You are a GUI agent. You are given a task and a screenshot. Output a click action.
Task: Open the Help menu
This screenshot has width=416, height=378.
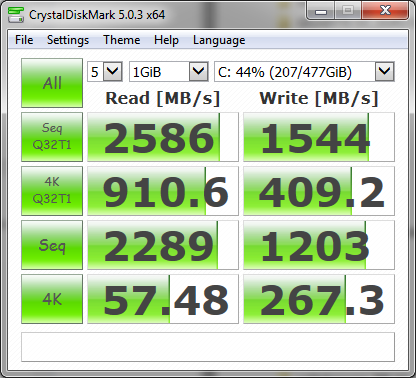point(166,40)
